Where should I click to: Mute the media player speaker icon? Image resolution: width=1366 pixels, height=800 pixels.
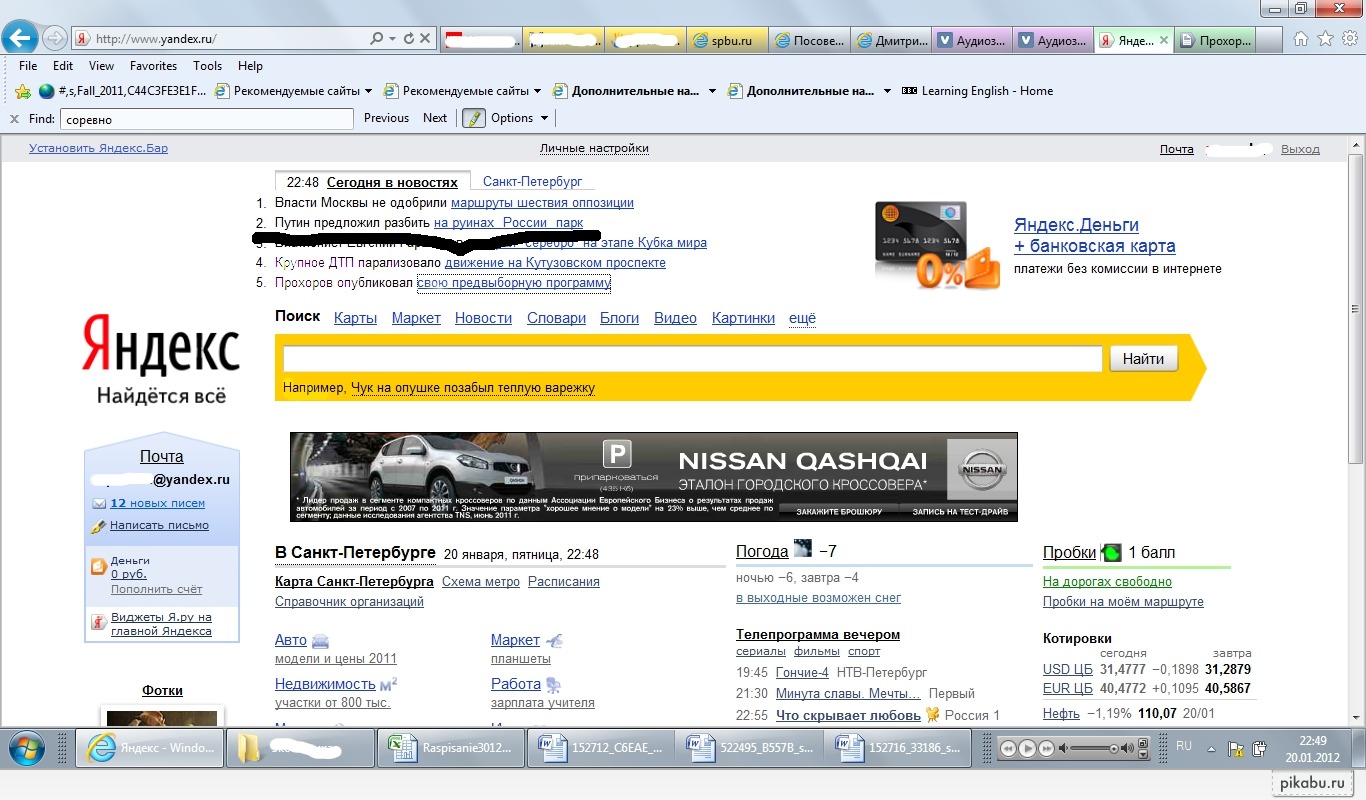pyautogui.click(x=1065, y=748)
